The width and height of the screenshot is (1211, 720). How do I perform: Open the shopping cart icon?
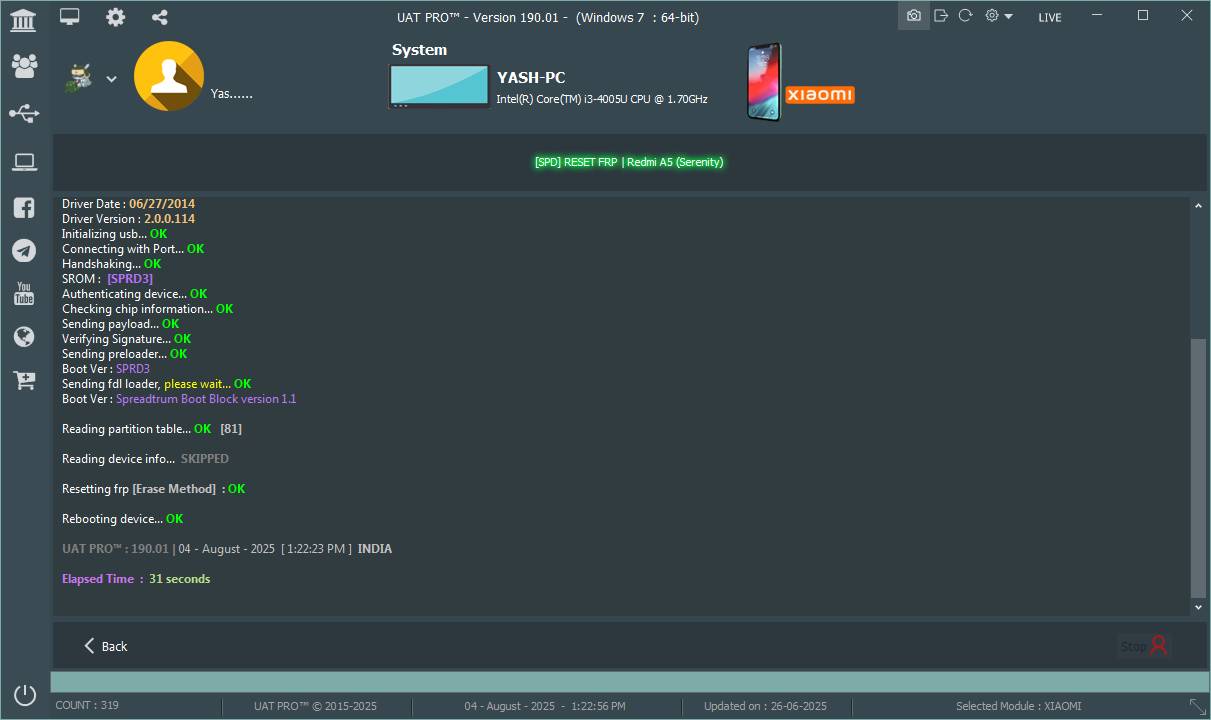click(24, 380)
